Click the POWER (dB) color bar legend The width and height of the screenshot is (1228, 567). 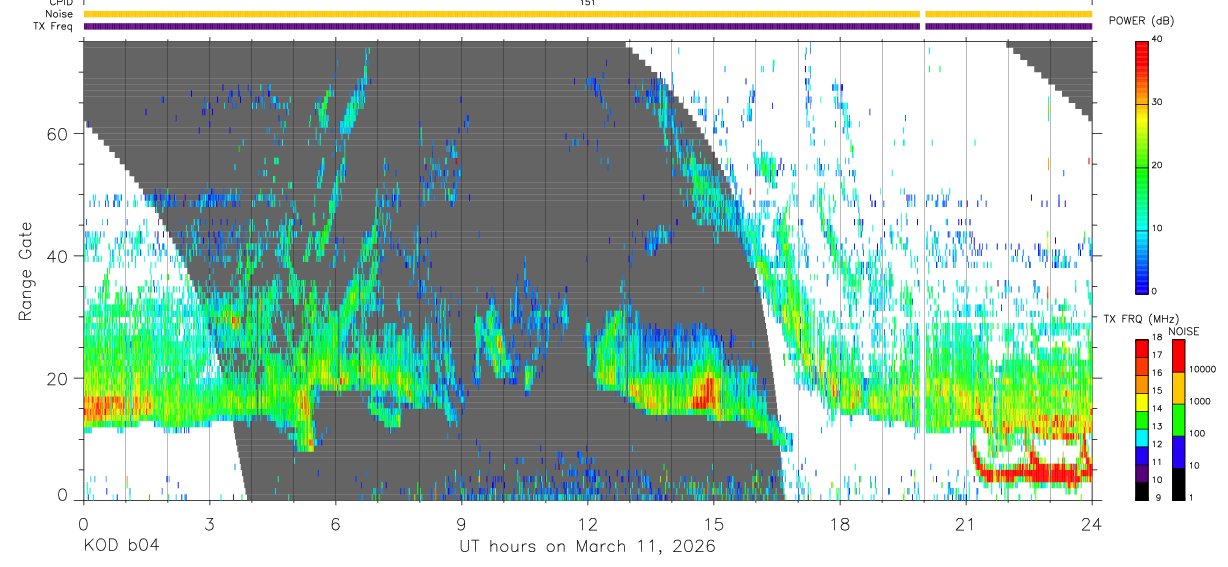click(x=1142, y=166)
